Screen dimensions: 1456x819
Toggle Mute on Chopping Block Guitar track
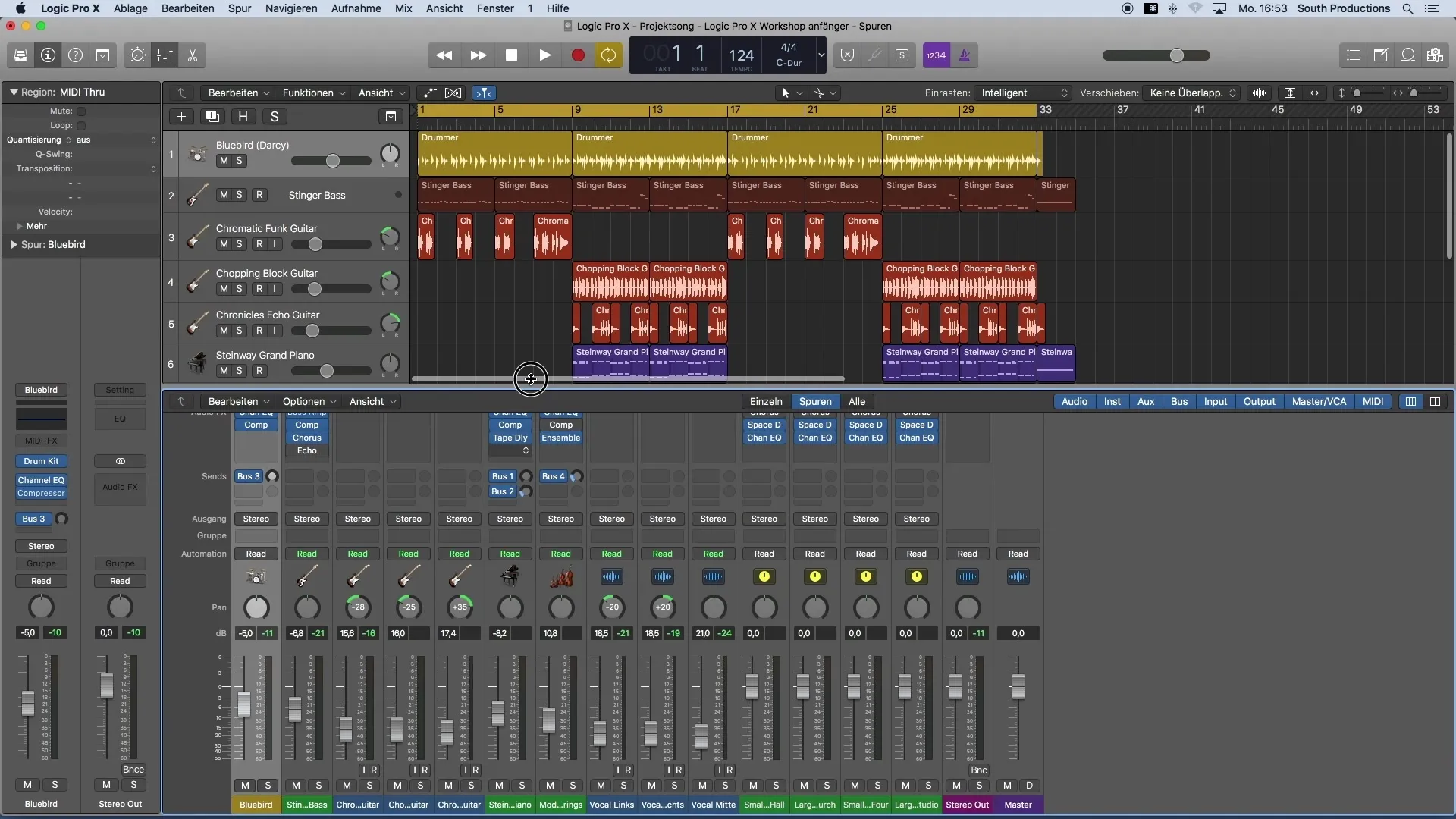(223, 289)
